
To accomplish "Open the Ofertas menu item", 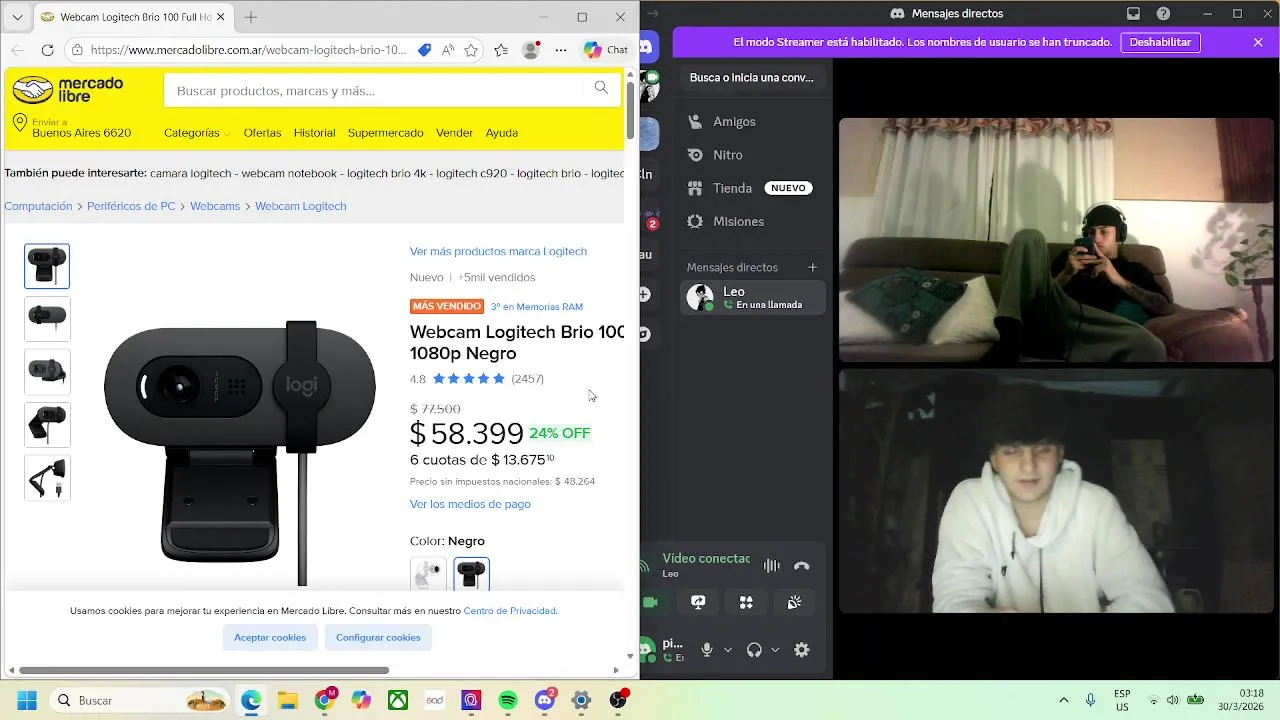I will (262, 133).
